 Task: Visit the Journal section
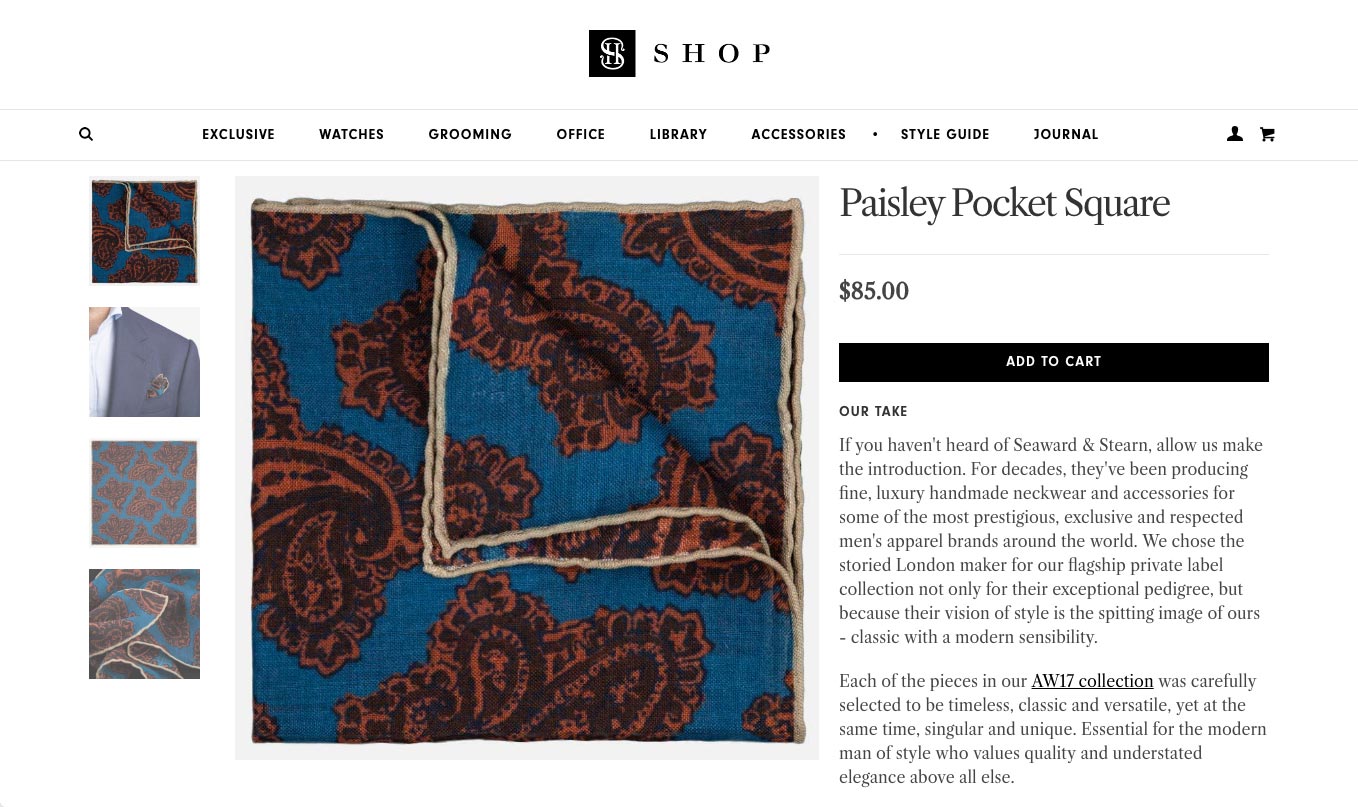pyautogui.click(x=1066, y=134)
